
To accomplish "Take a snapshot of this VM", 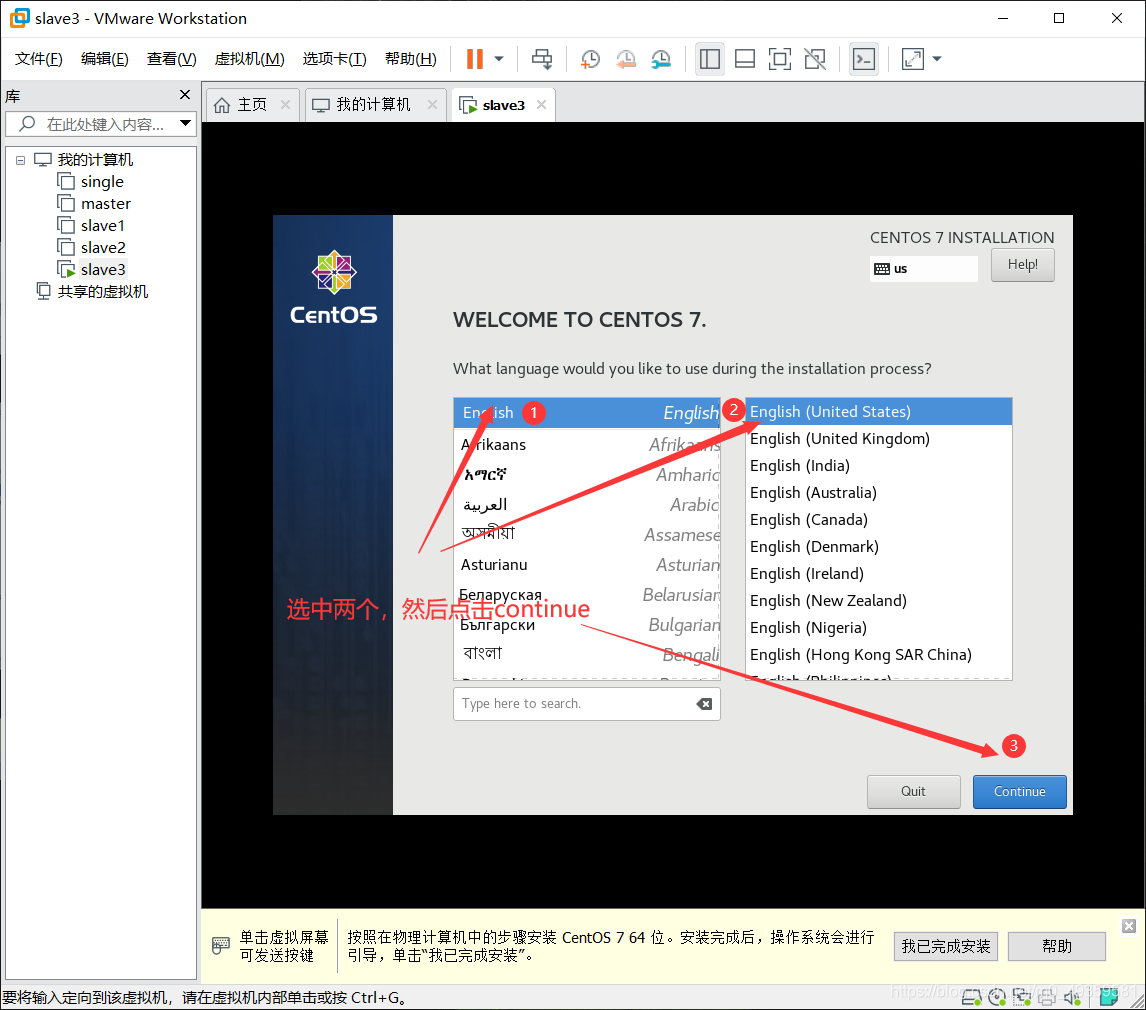I will pyautogui.click(x=591, y=58).
